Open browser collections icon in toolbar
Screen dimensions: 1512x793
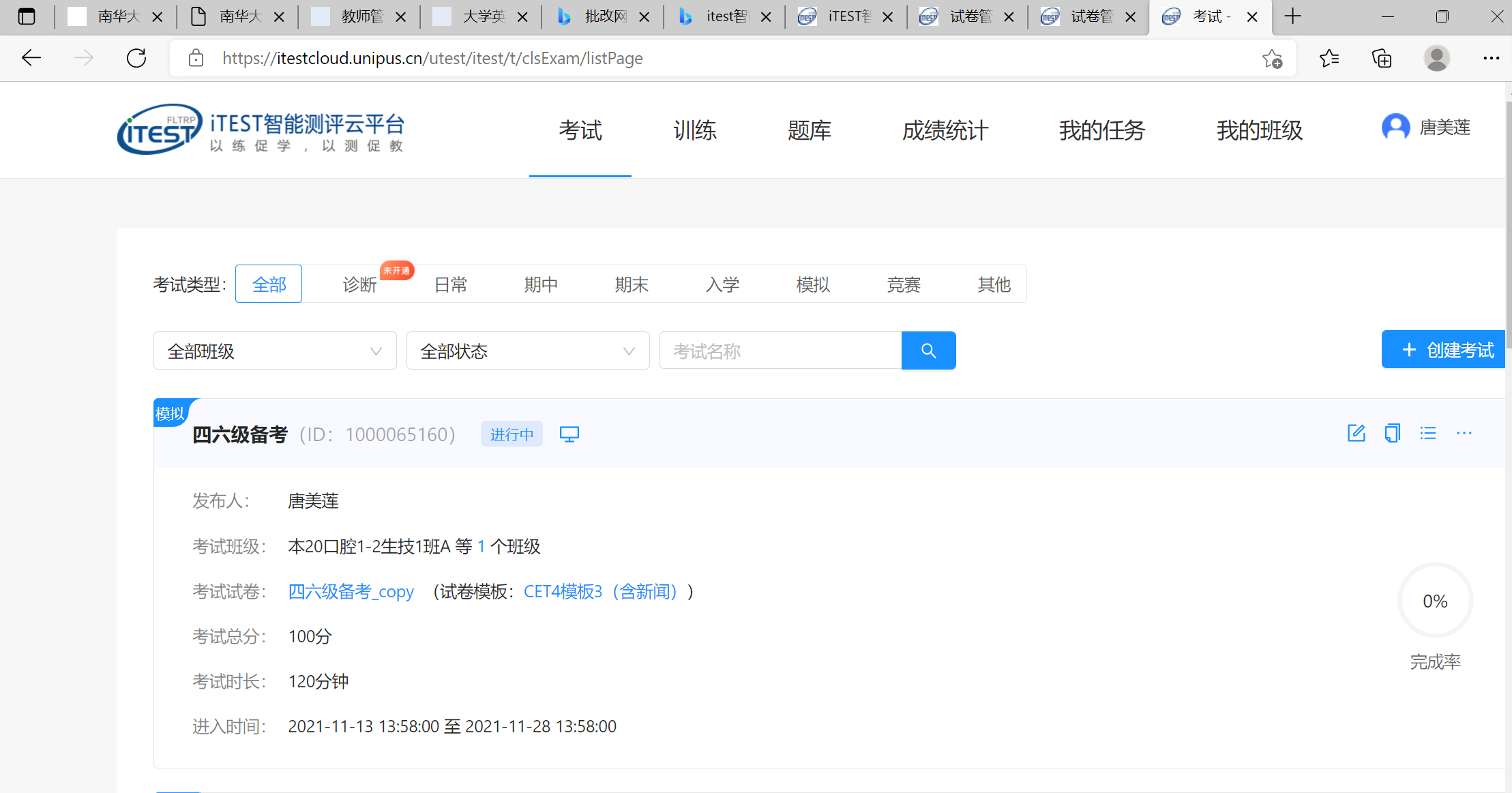(1382, 58)
